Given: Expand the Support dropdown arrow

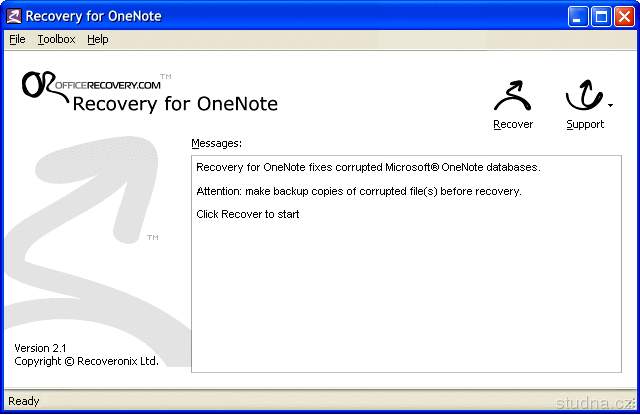Looking at the screenshot, I should coord(610,105).
